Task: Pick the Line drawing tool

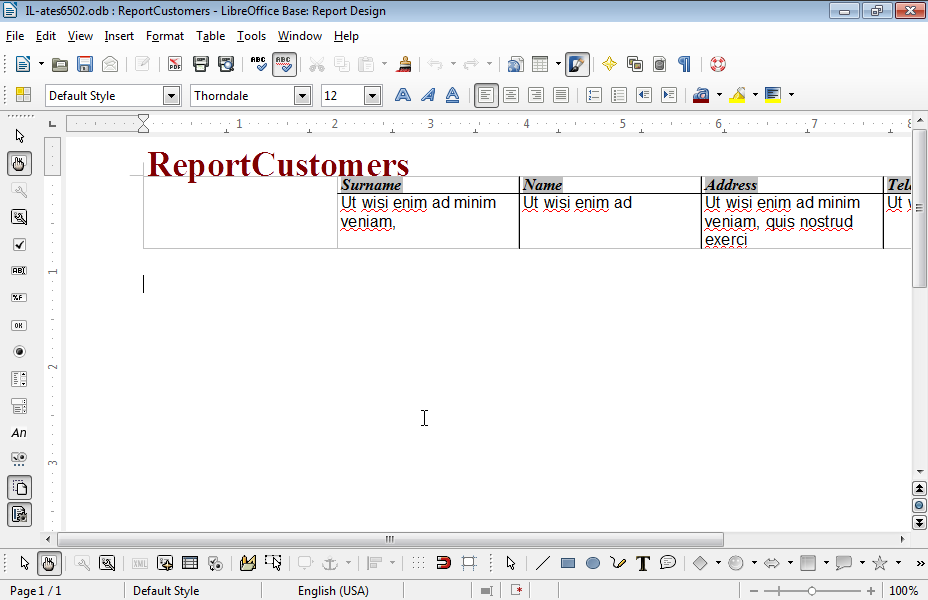Action: coord(543,563)
